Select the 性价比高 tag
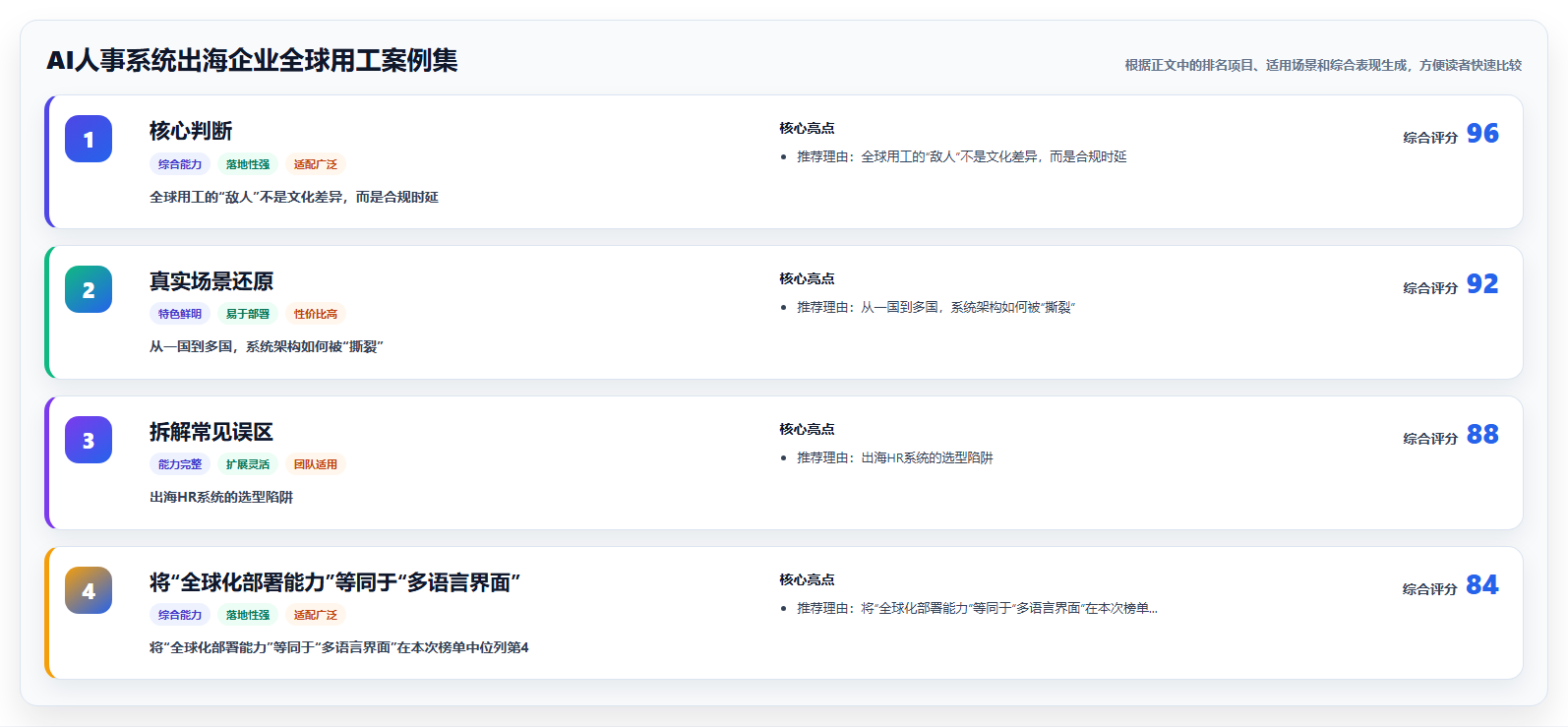The image size is (1568, 727). (316, 314)
